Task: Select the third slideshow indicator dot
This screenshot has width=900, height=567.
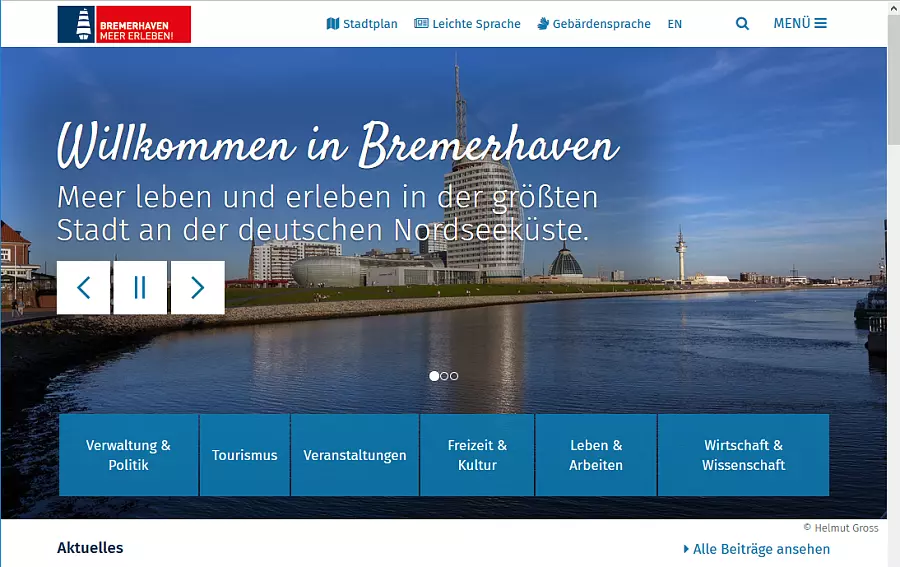Action: point(454,376)
